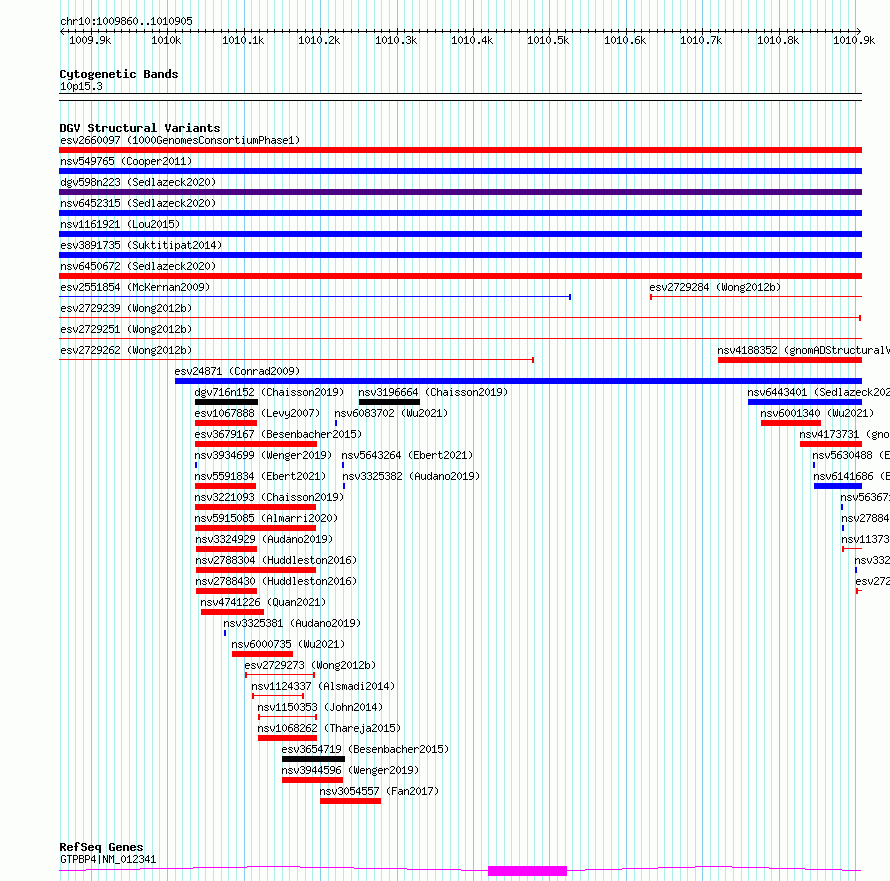This screenshot has width=890, height=881.
Task: Click esv3654719 (Besenbacher2015) variant label
Action: tap(366, 749)
